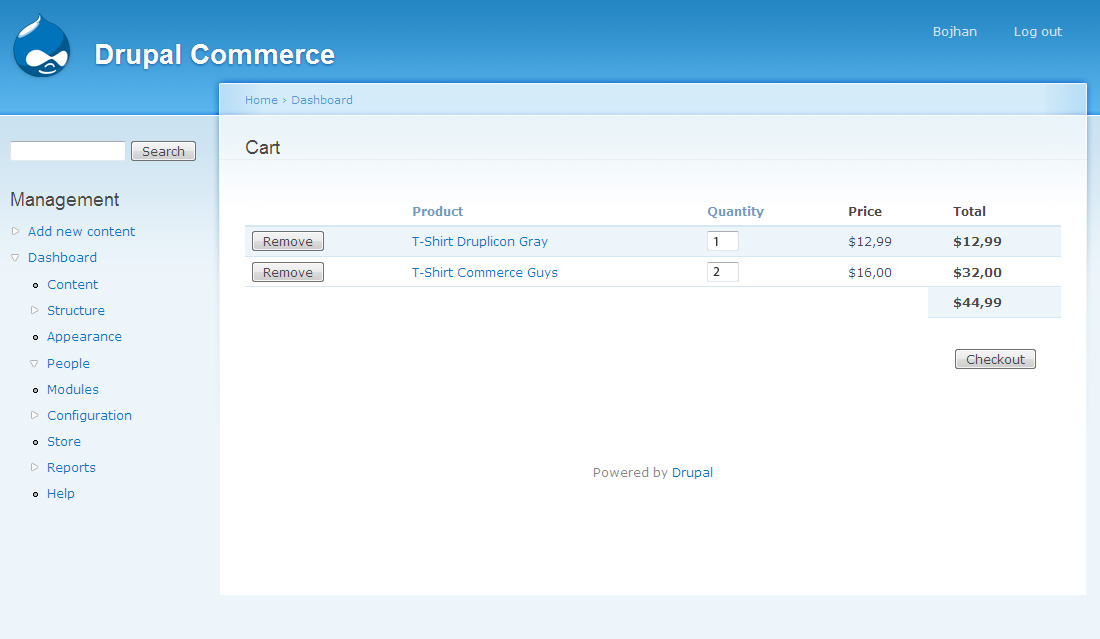
Task: Open the Drupal link in the footer
Action: point(692,471)
